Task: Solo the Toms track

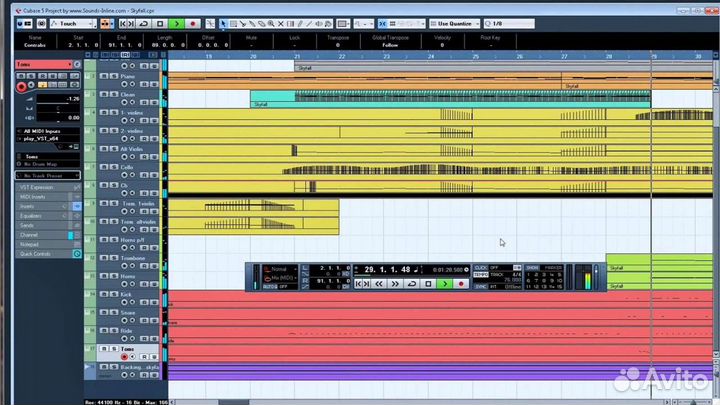Action: tap(112, 348)
